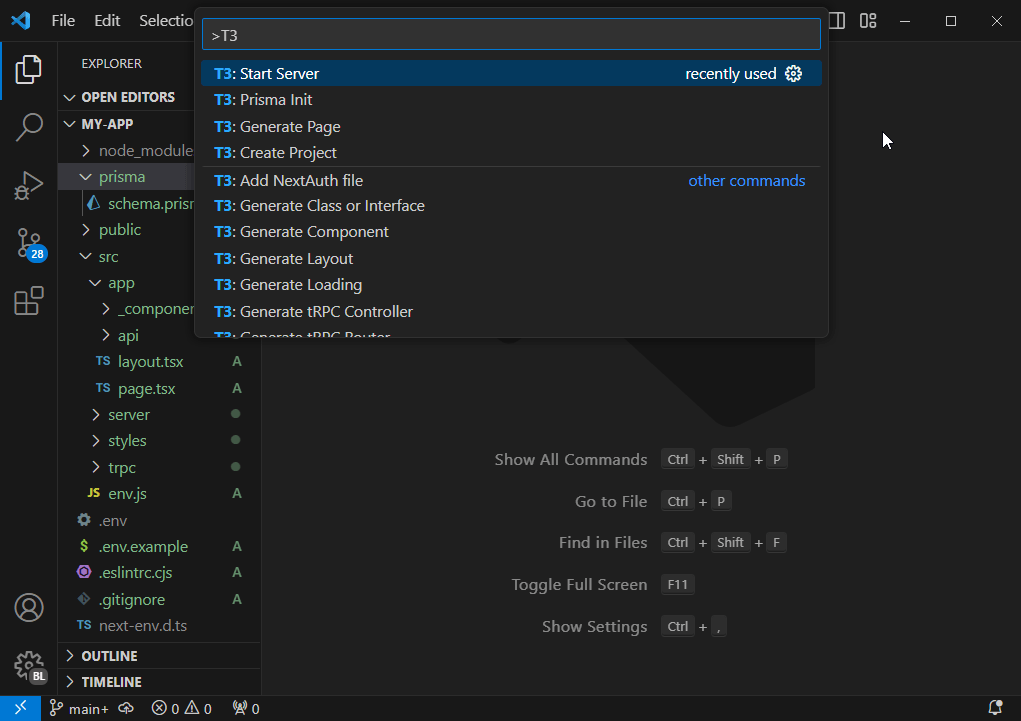1021x721 pixels.
Task: Open the Run and Debug view
Action: (29, 185)
